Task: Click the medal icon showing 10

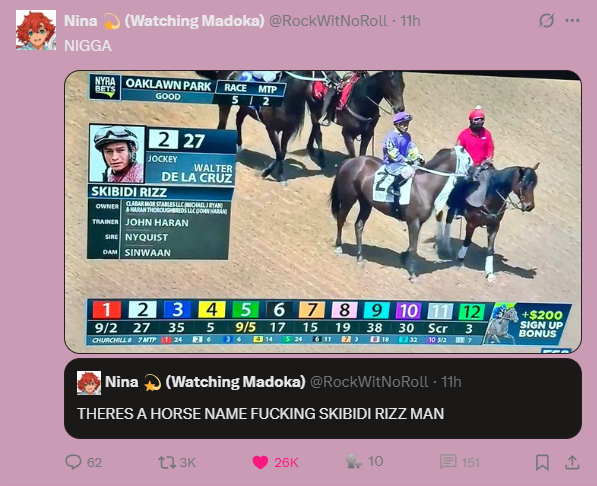Action: tap(353, 461)
